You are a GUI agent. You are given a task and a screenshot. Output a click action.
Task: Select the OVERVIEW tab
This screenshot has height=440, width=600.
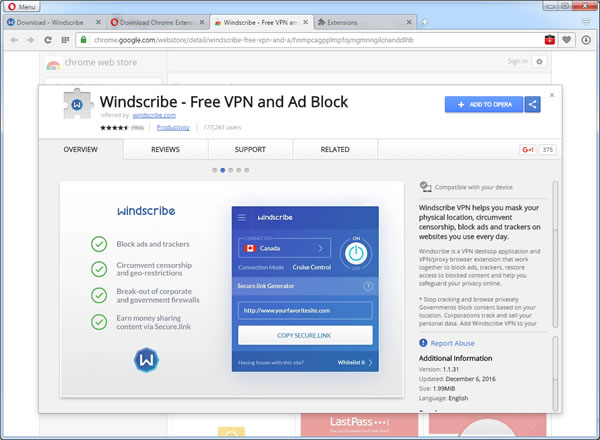pos(80,150)
